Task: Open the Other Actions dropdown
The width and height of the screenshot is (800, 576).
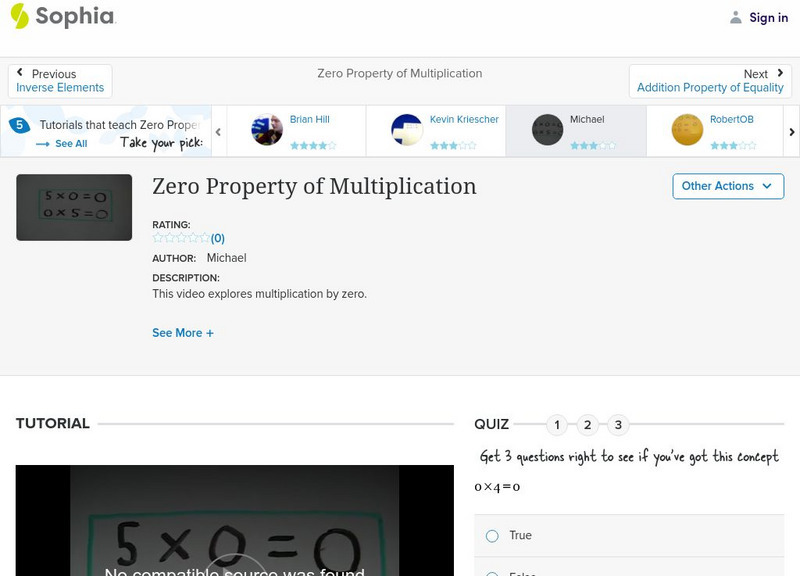Action: (x=728, y=186)
